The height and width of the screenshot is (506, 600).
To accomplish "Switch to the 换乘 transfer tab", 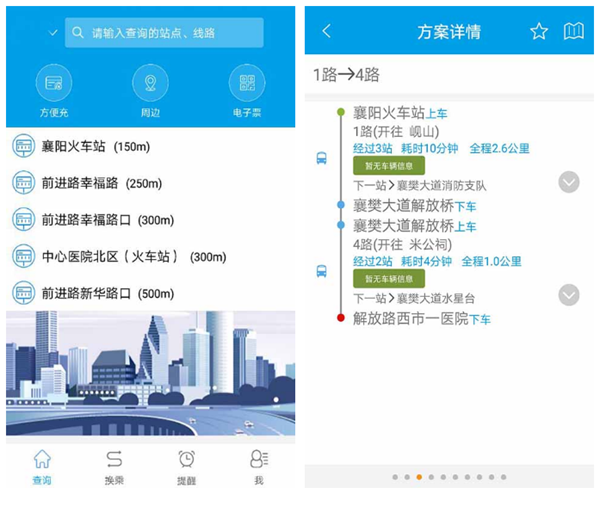I will (114, 466).
